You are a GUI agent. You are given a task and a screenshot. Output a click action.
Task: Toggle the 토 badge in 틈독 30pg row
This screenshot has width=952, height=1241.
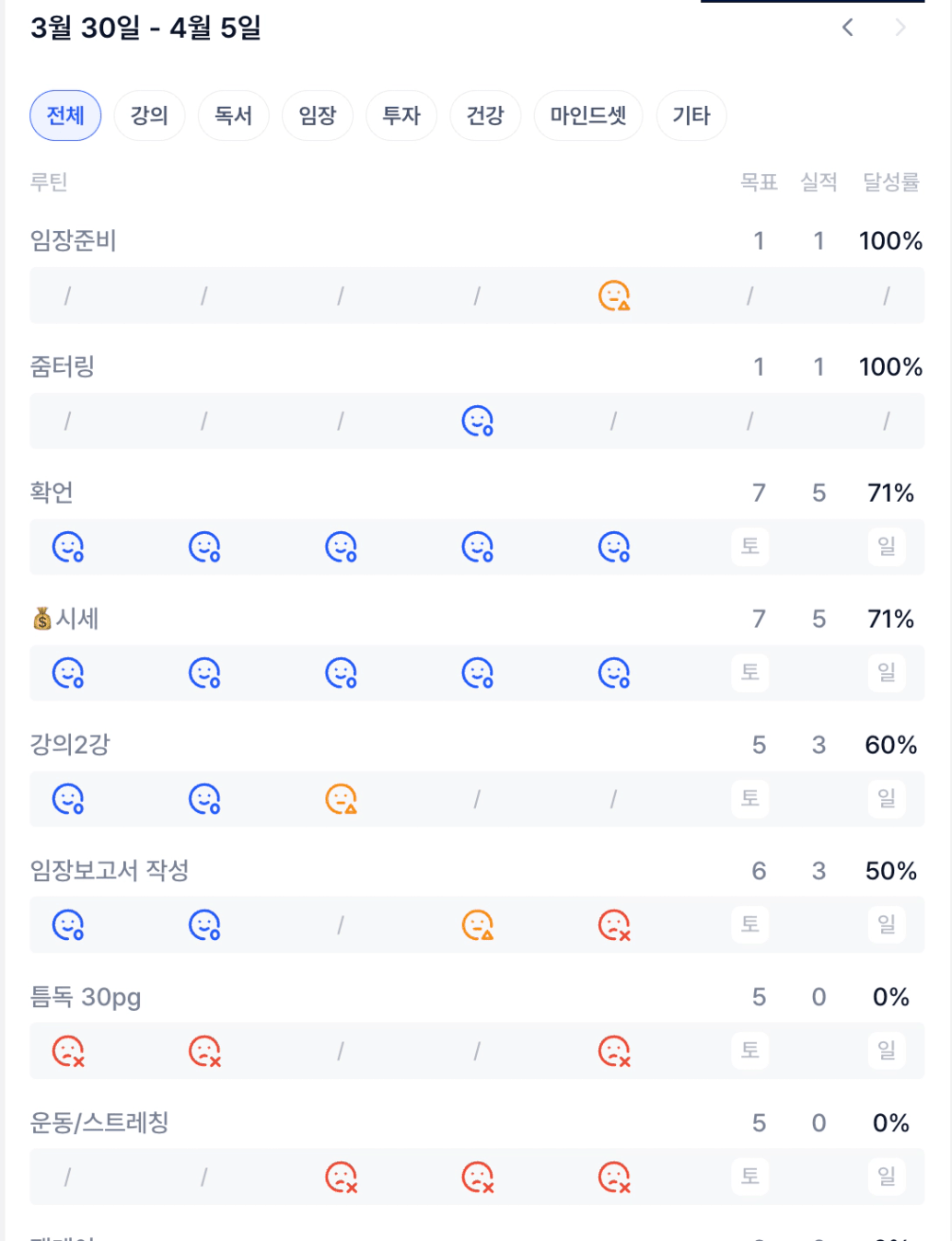point(750,1050)
